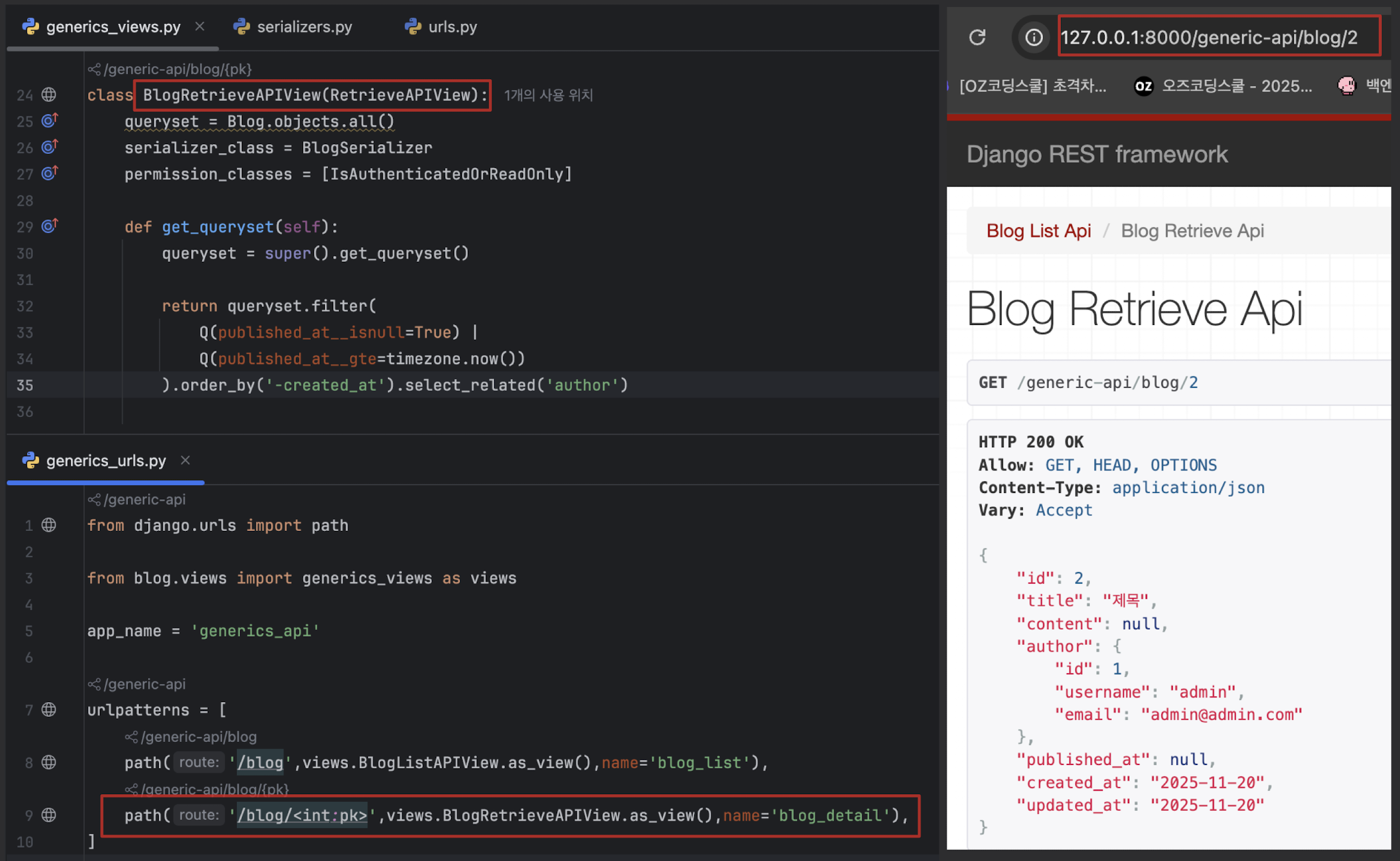Click the /generic-api/blog/{pk} endpoint hint above class
The width and height of the screenshot is (1400, 861).
(177, 69)
